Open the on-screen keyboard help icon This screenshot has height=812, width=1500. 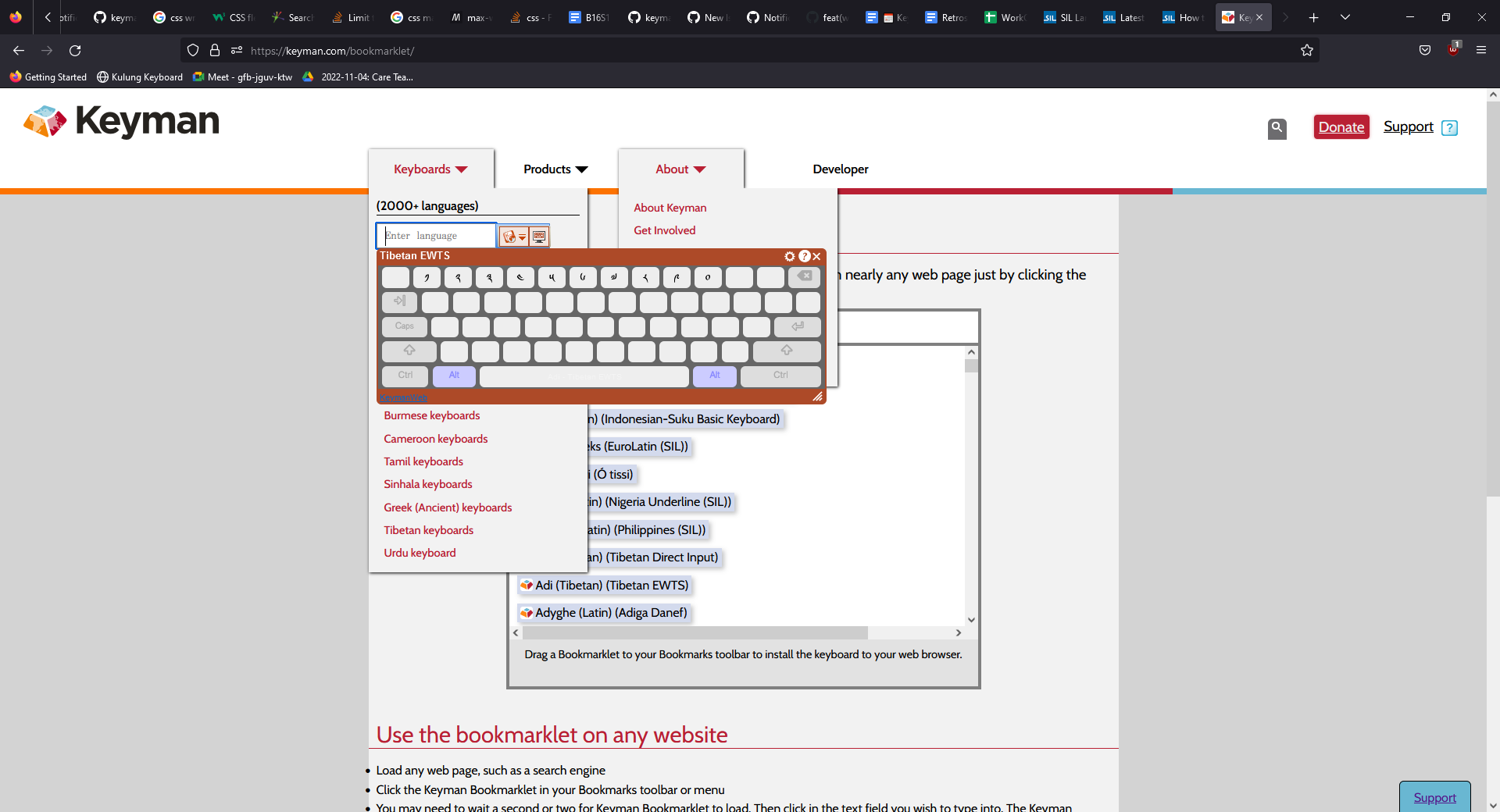(804, 256)
